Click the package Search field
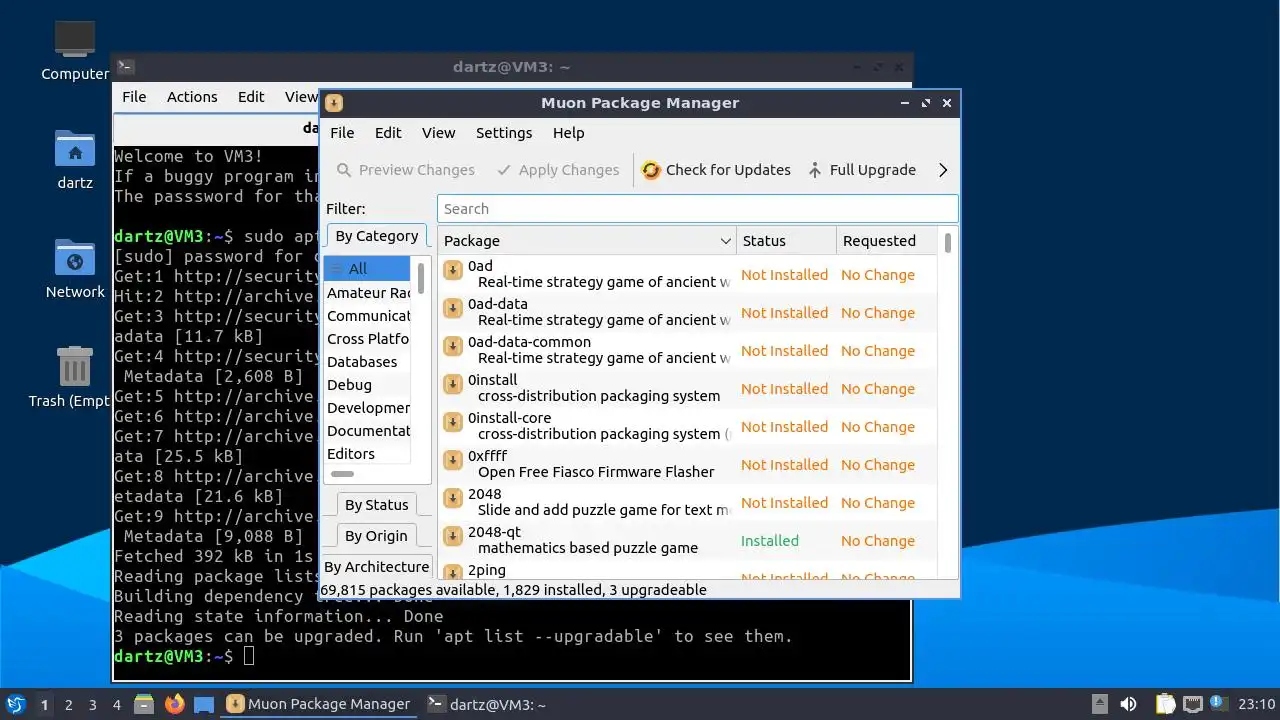This screenshot has height=720, width=1280. (x=697, y=209)
